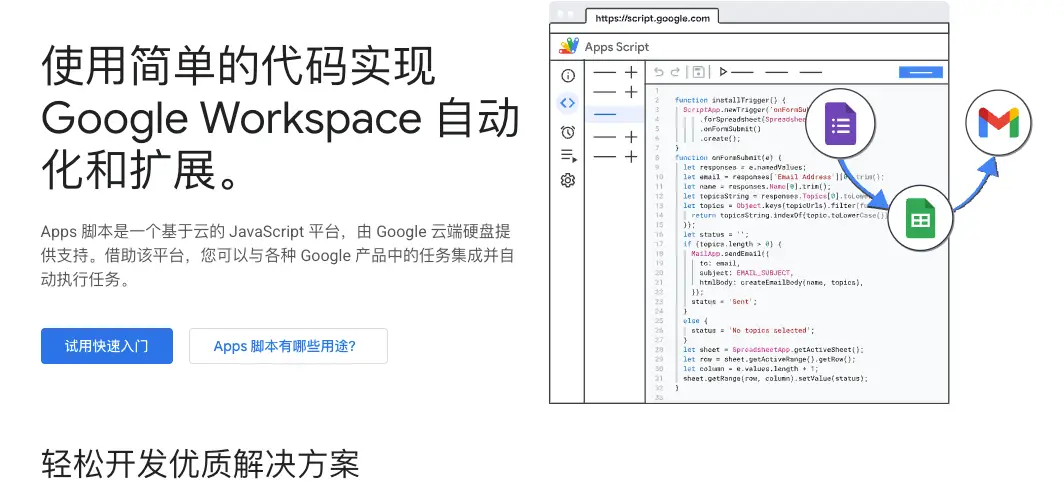The height and width of the screenshot is (484, 1064).
Task: Click the save floppy disk icon
Action: [698, 72]
